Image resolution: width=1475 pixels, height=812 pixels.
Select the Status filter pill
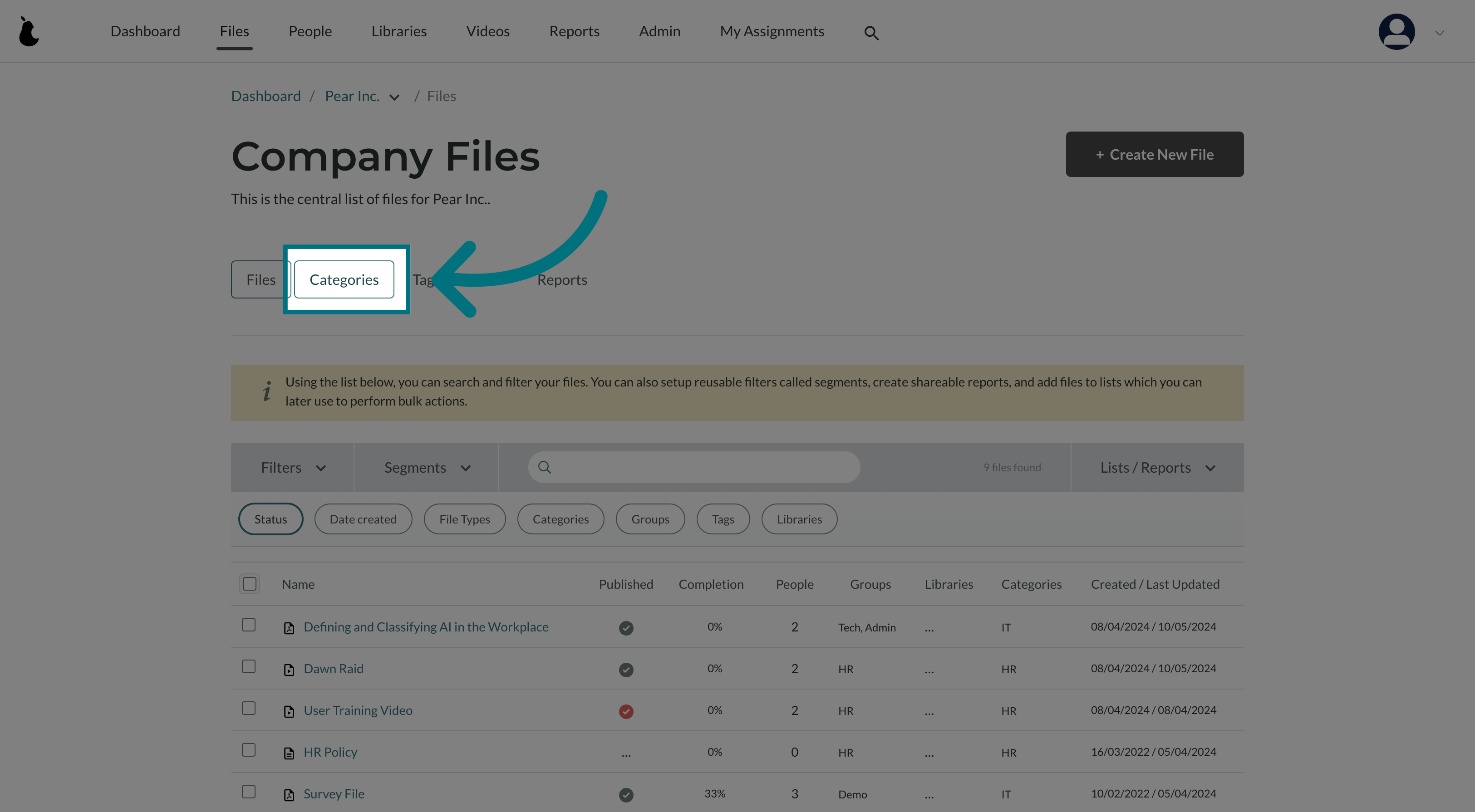tap(270, 519)
